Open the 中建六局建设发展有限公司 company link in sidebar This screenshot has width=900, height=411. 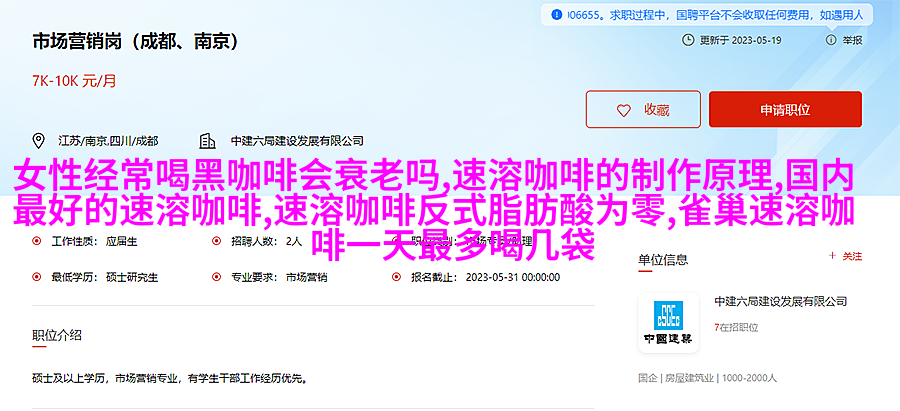(781, 301)
